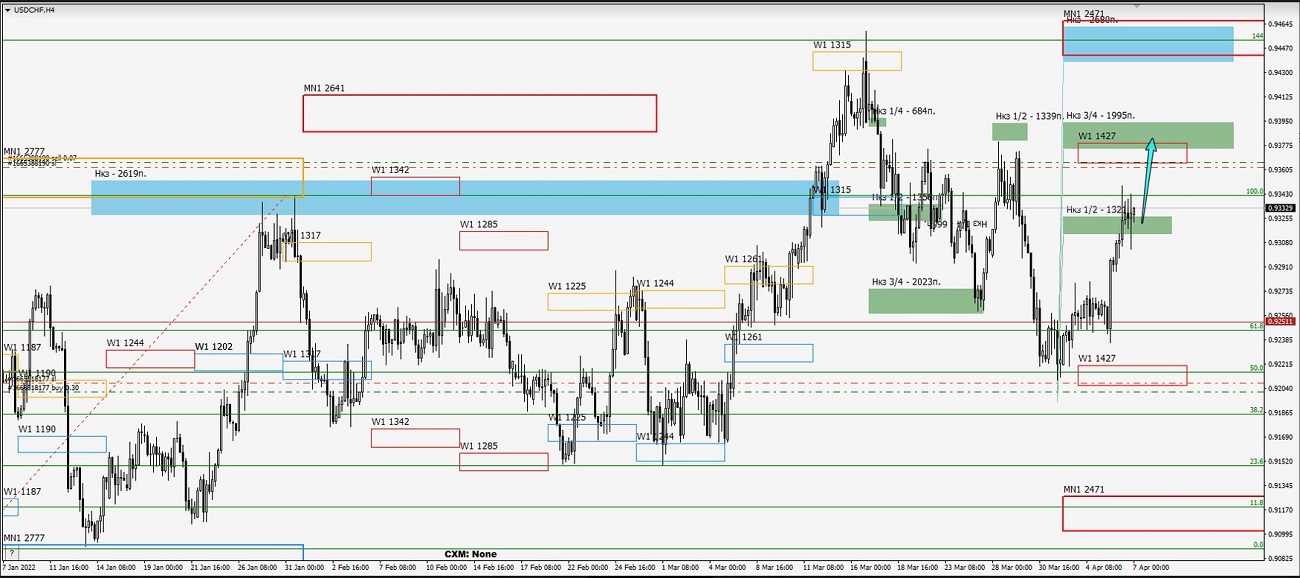Screen dimensions: 1300x578
Task: Select the green Нкз 3/4 - 1995п. zone
Action: pos(1148,135)
